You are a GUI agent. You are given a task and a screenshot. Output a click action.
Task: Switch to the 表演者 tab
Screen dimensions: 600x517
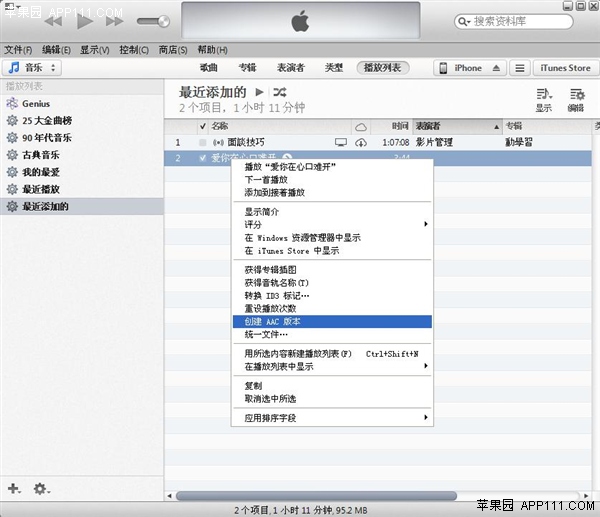291,68
